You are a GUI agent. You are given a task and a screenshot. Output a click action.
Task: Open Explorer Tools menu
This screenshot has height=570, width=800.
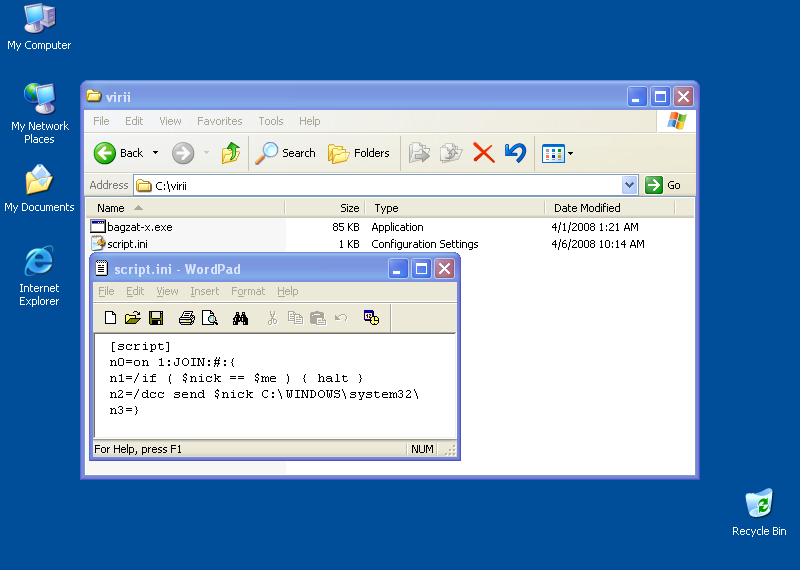tap(270, 121)
